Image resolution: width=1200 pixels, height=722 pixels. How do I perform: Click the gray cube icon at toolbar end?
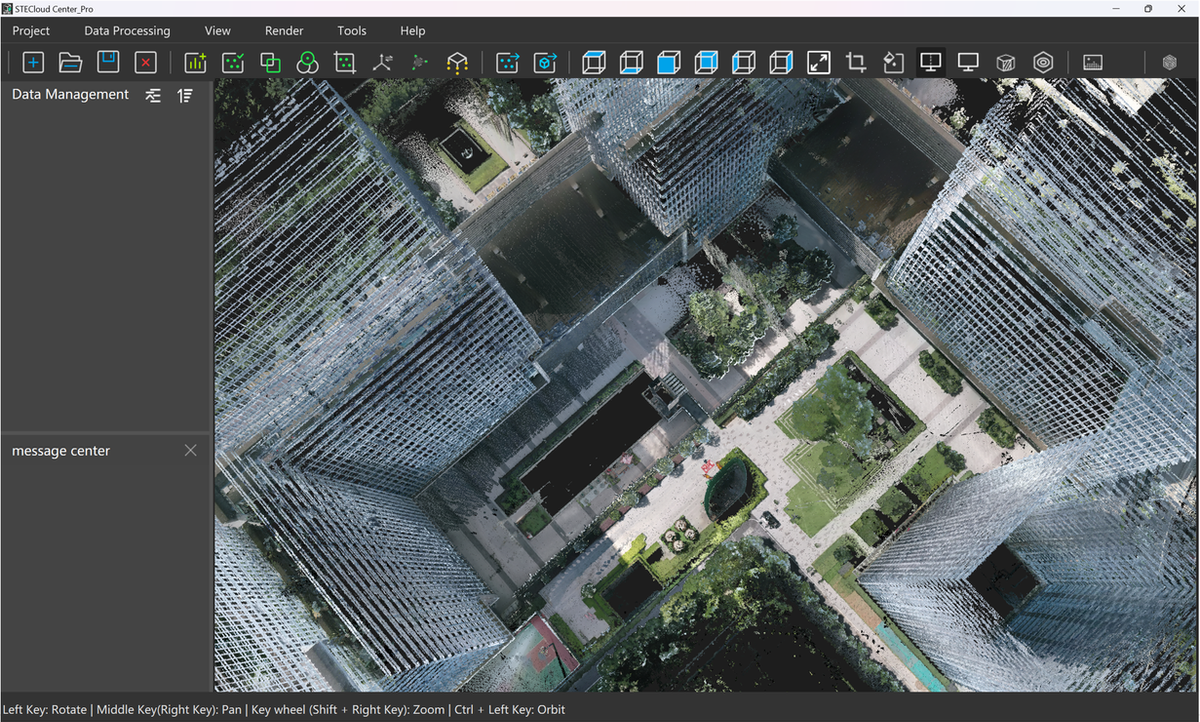pyautogui.click(x=1169, y=63)
